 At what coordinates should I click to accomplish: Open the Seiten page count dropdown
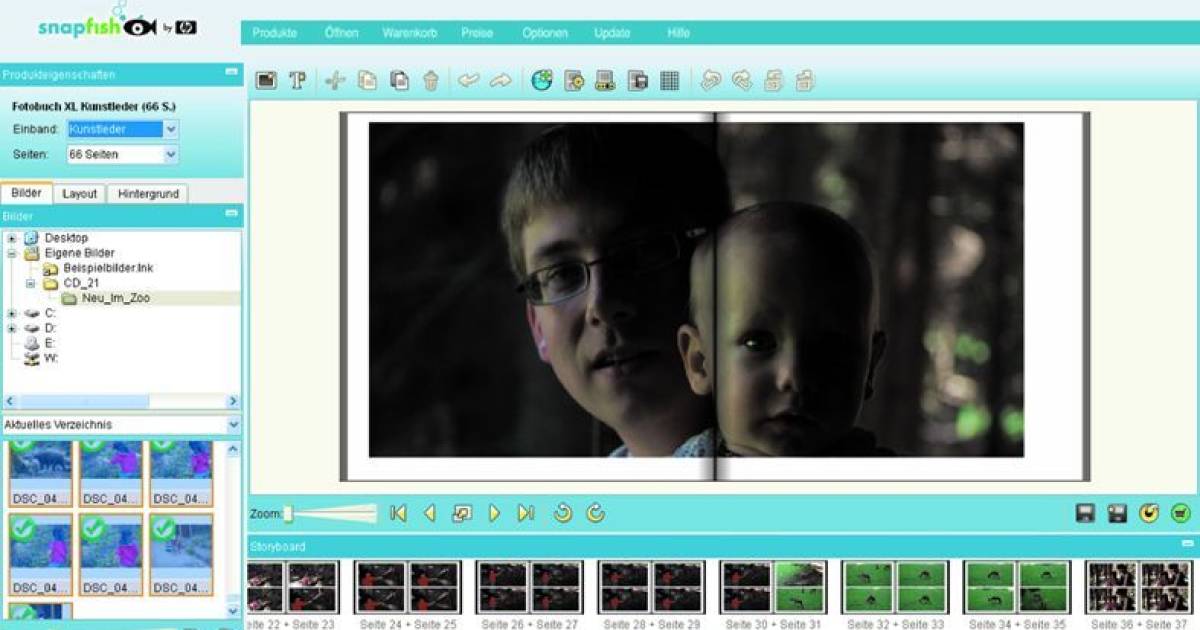pos(122,154)
